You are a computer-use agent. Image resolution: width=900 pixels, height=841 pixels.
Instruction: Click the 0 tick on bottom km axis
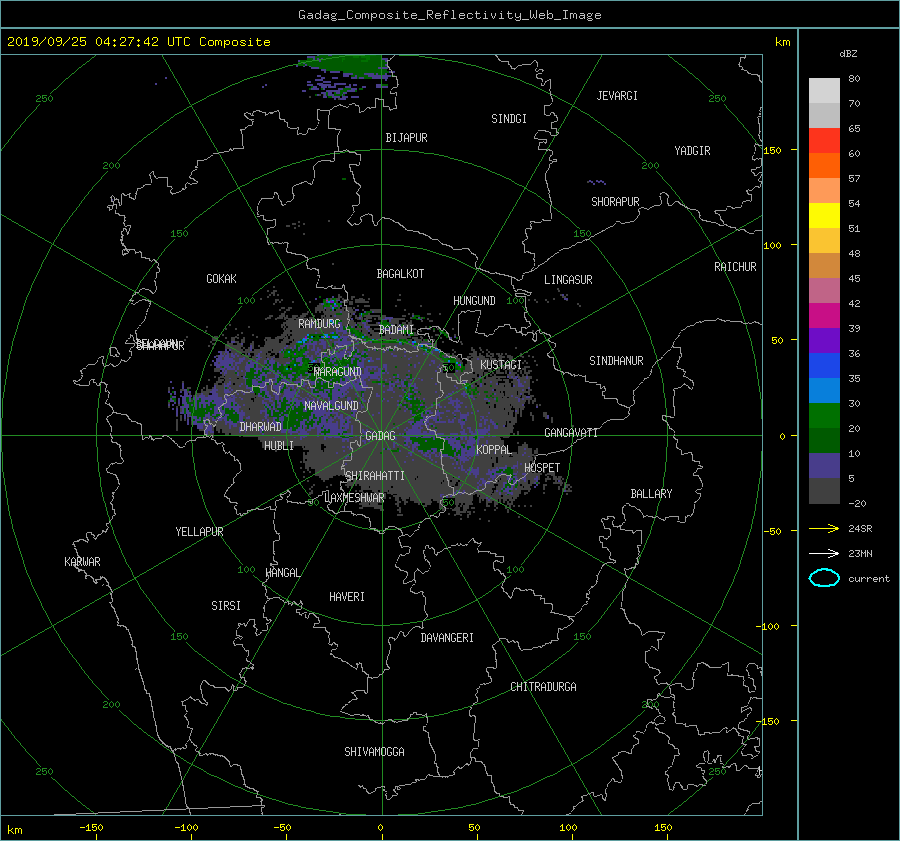click(x=381, y=827)
